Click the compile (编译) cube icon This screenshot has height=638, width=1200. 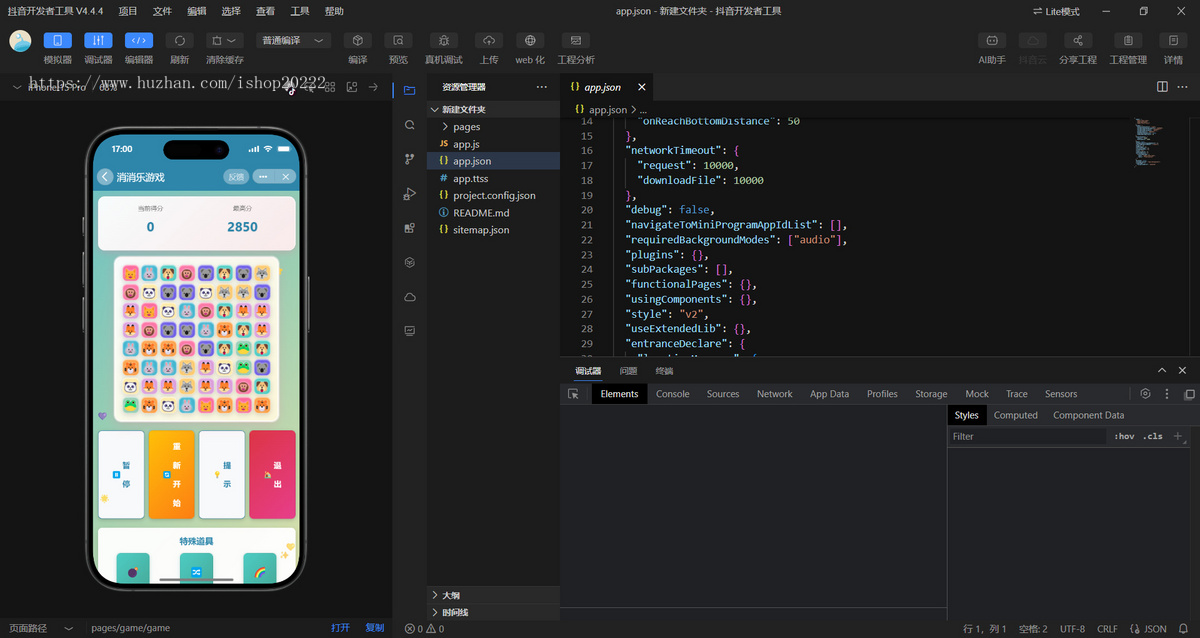point(358,41)
